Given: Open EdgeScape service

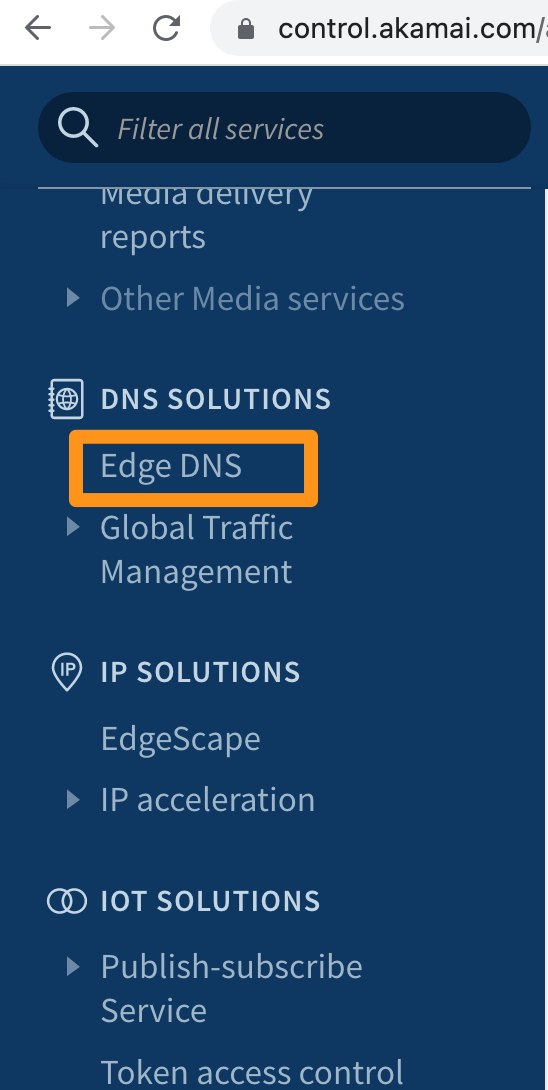Looking at the screenshot, I should (x=181, y=738).
